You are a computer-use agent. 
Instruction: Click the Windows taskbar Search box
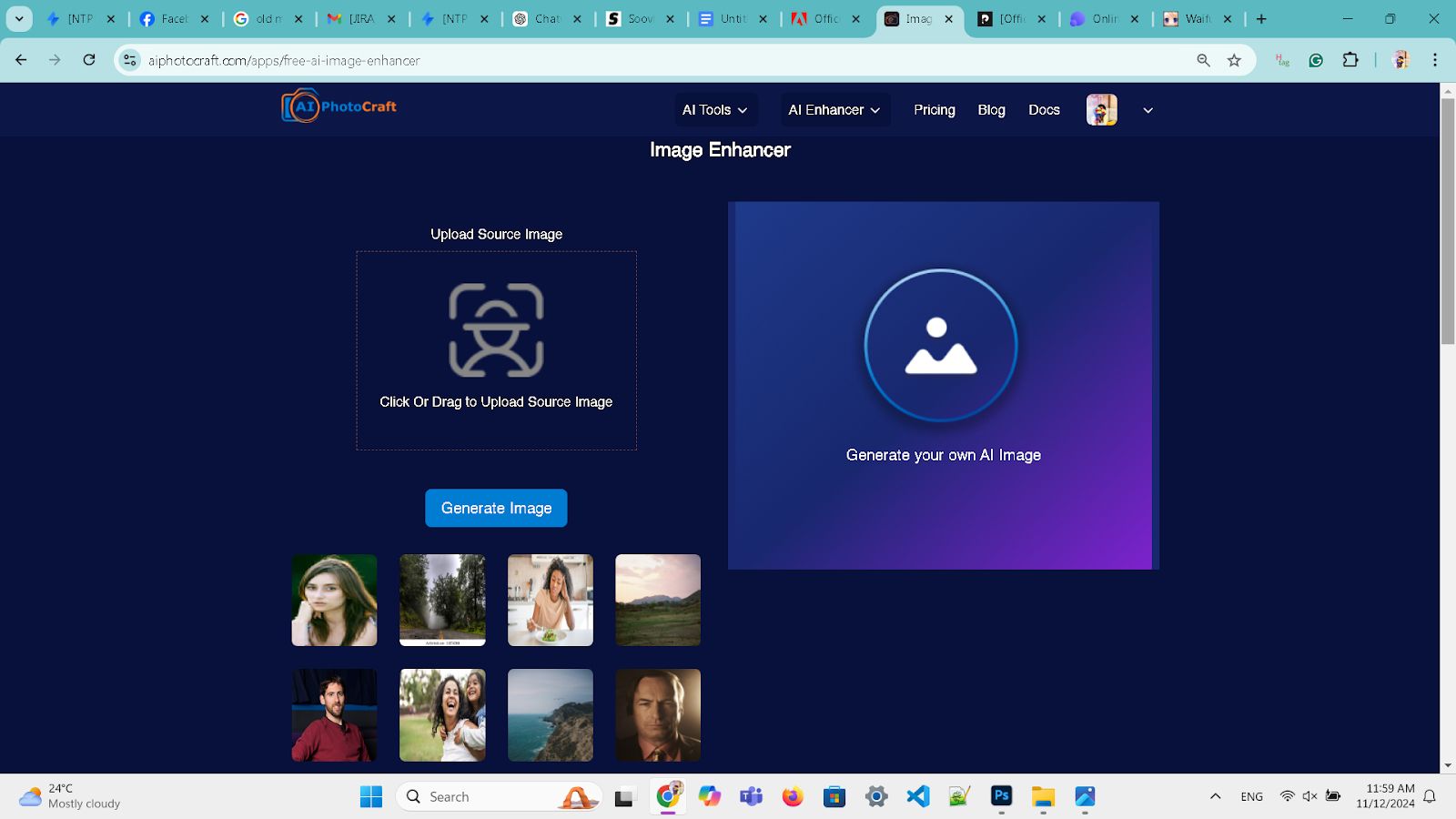coord(499,797)
